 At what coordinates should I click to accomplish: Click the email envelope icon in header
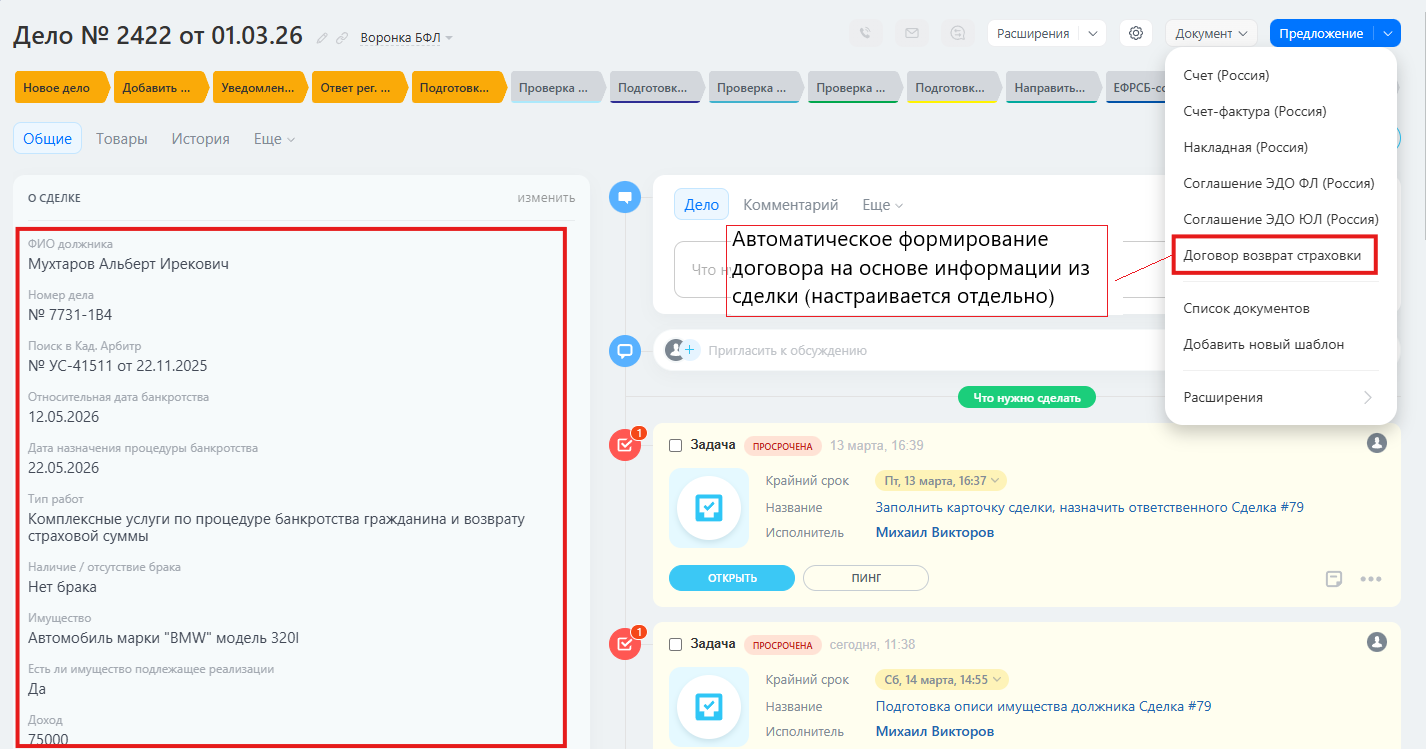[x=911, y=33]
